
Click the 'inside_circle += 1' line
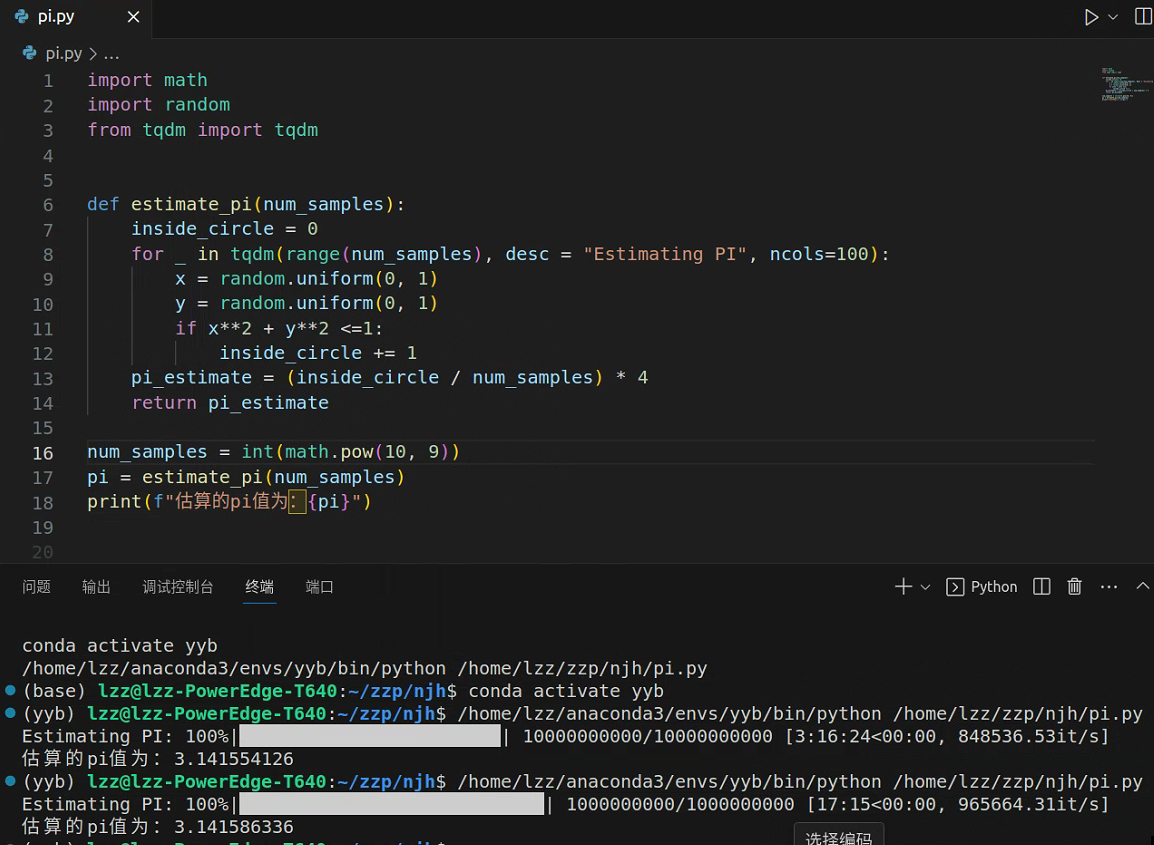[x=318, y=353]
